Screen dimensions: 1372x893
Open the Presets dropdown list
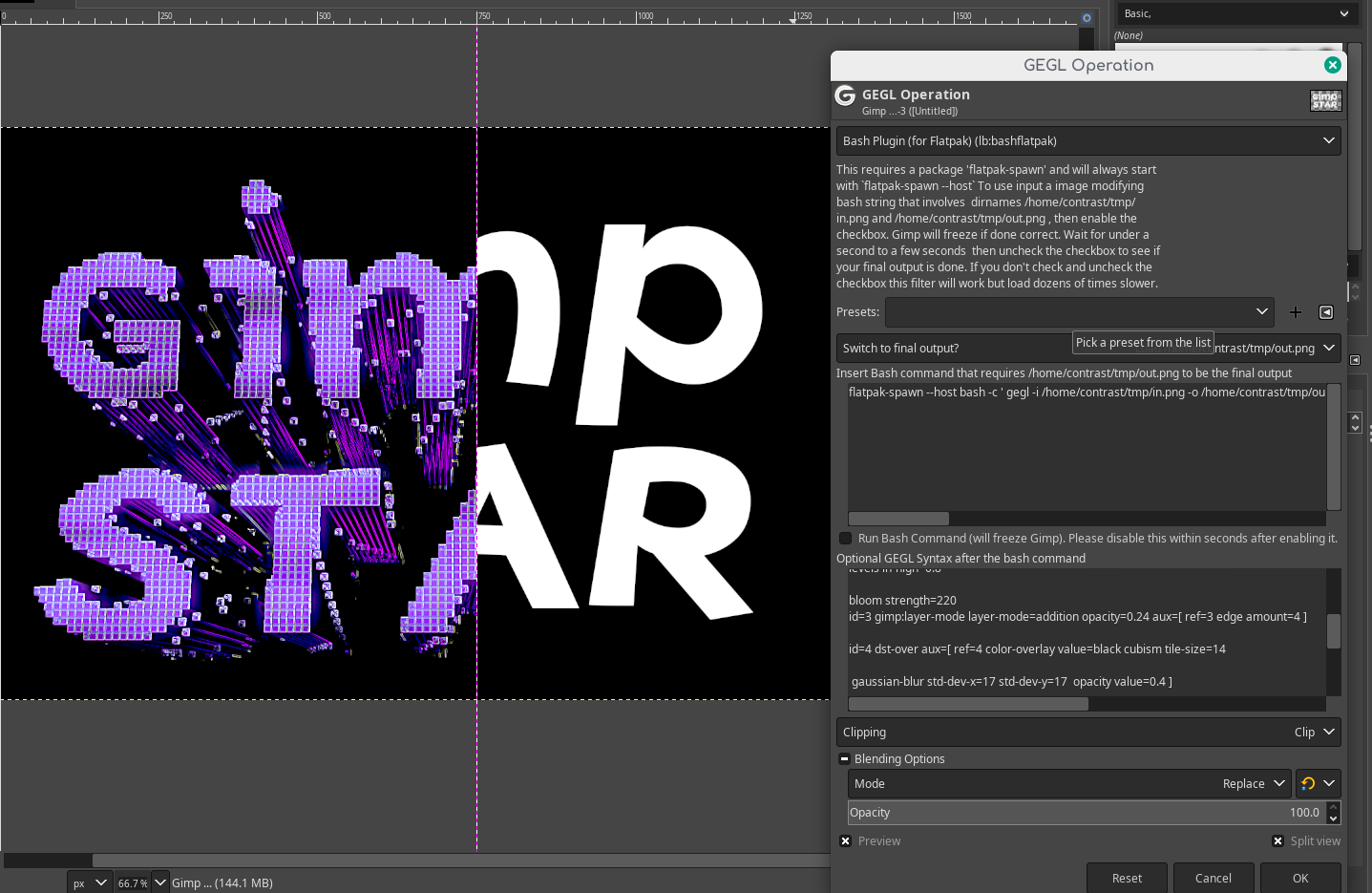1080,312
